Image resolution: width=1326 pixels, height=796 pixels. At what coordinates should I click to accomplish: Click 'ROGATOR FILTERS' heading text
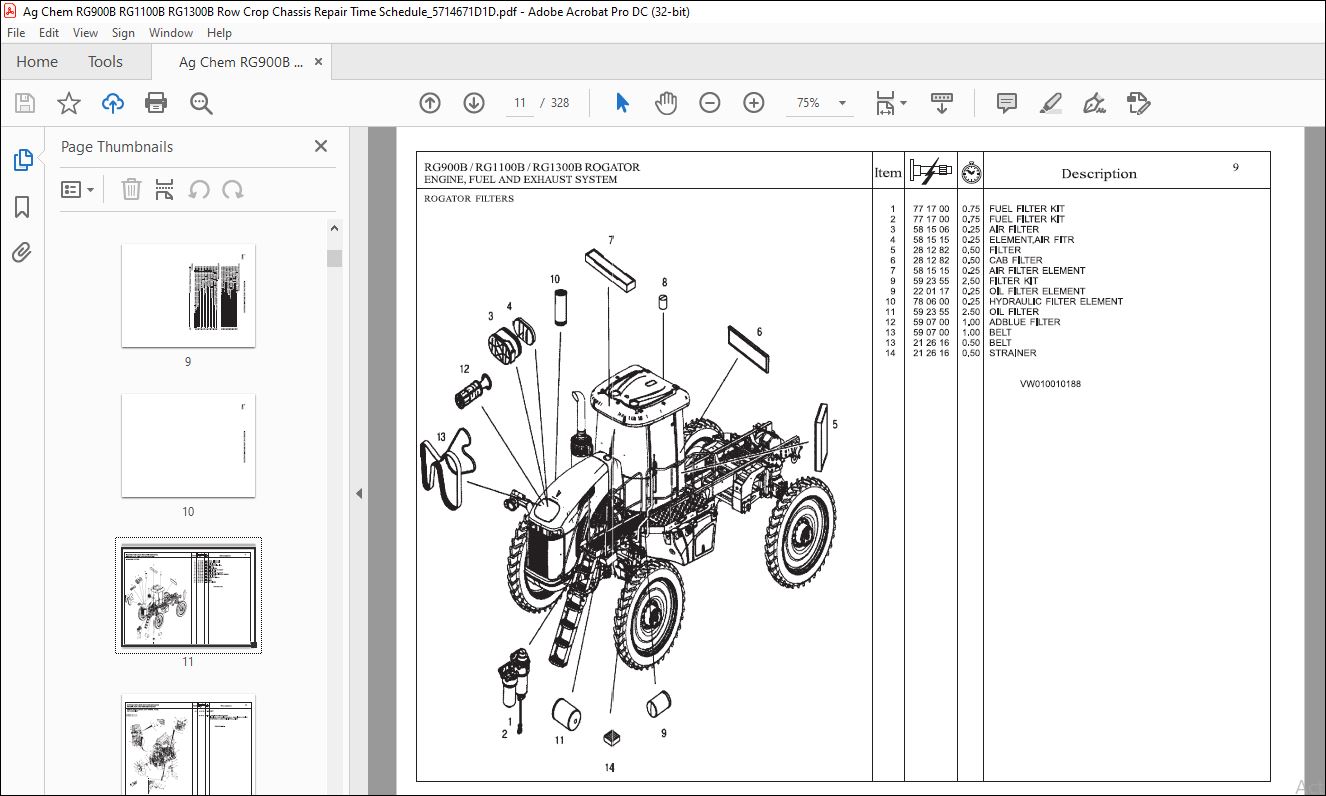pos(469,198)
